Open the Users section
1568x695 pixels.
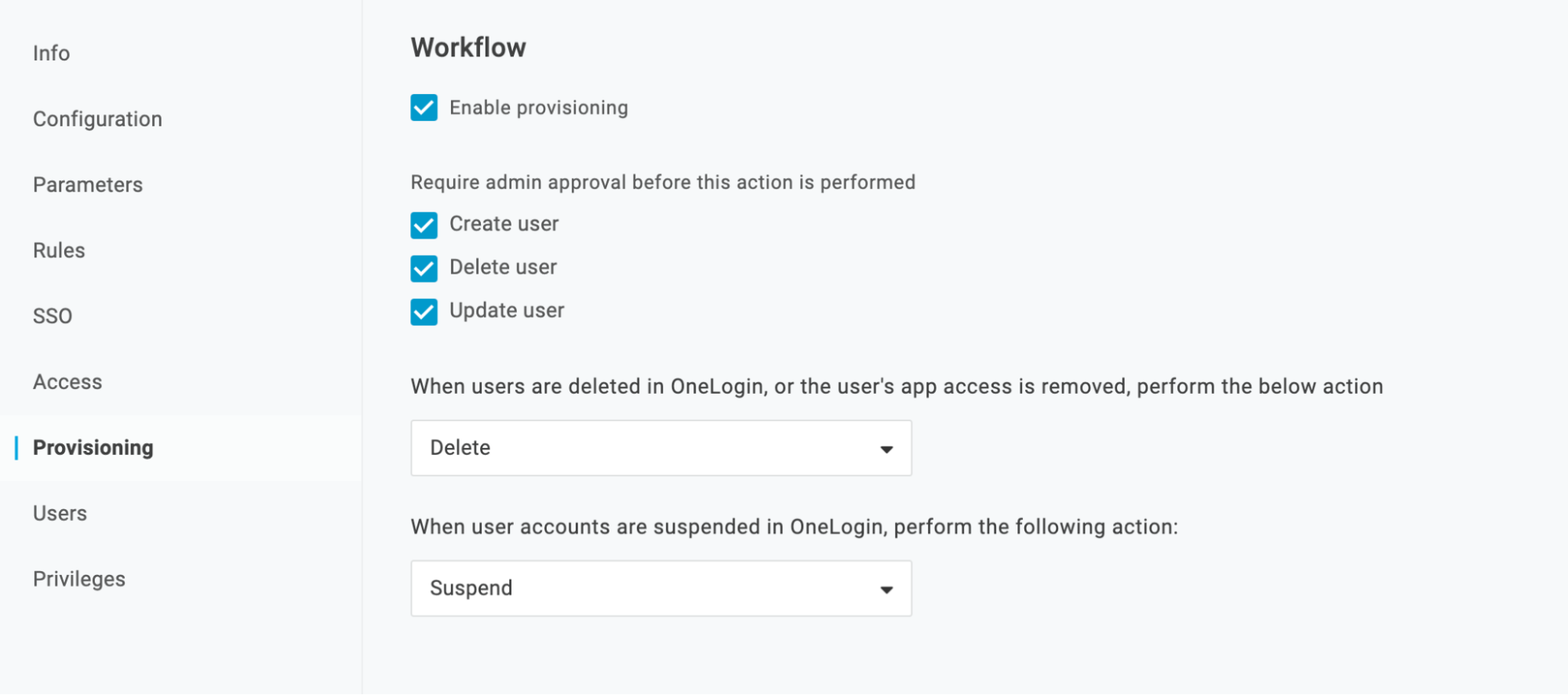point(60,512)
